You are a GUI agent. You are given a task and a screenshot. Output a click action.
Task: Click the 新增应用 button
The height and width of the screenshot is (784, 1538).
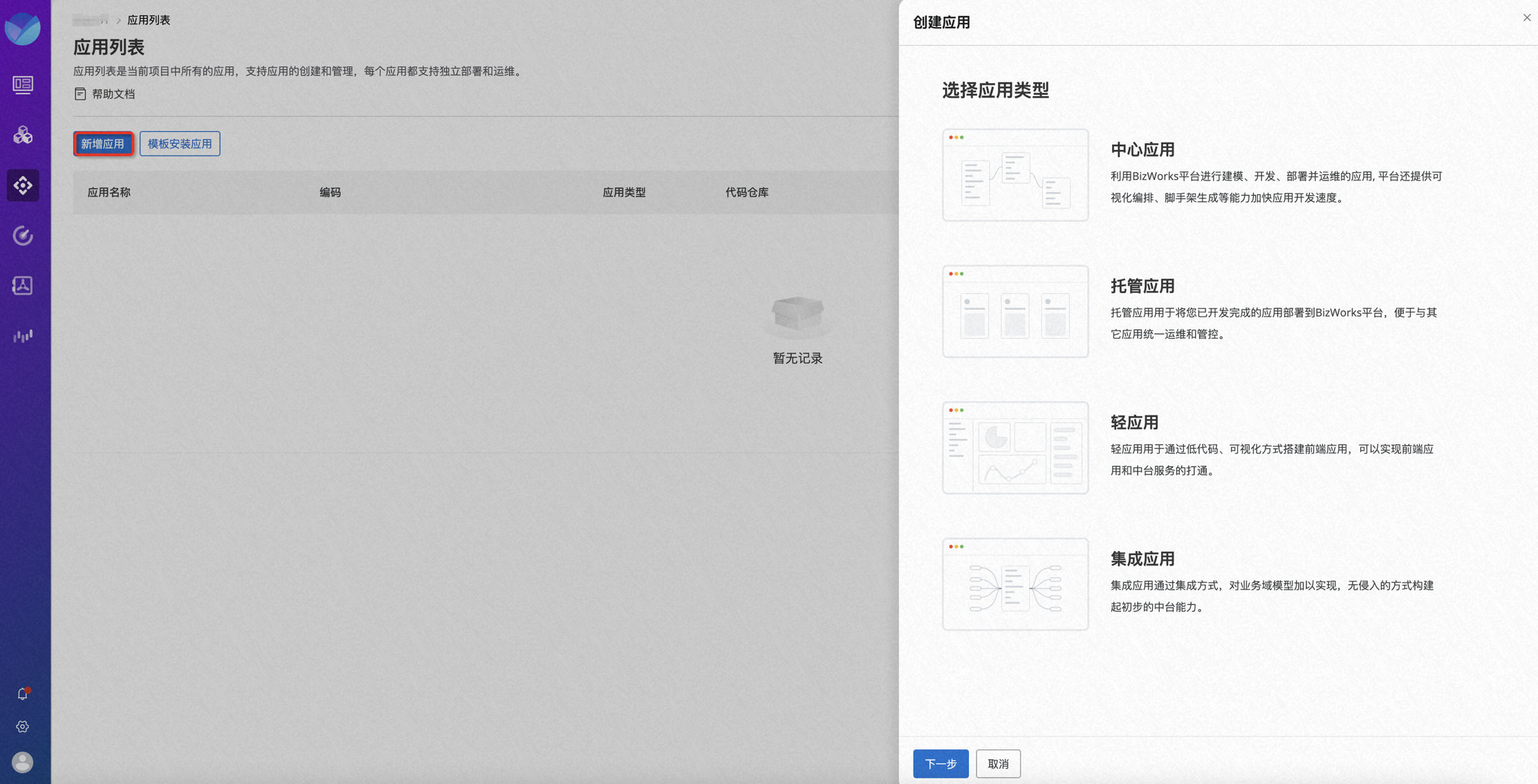click(x=103, y=144)
